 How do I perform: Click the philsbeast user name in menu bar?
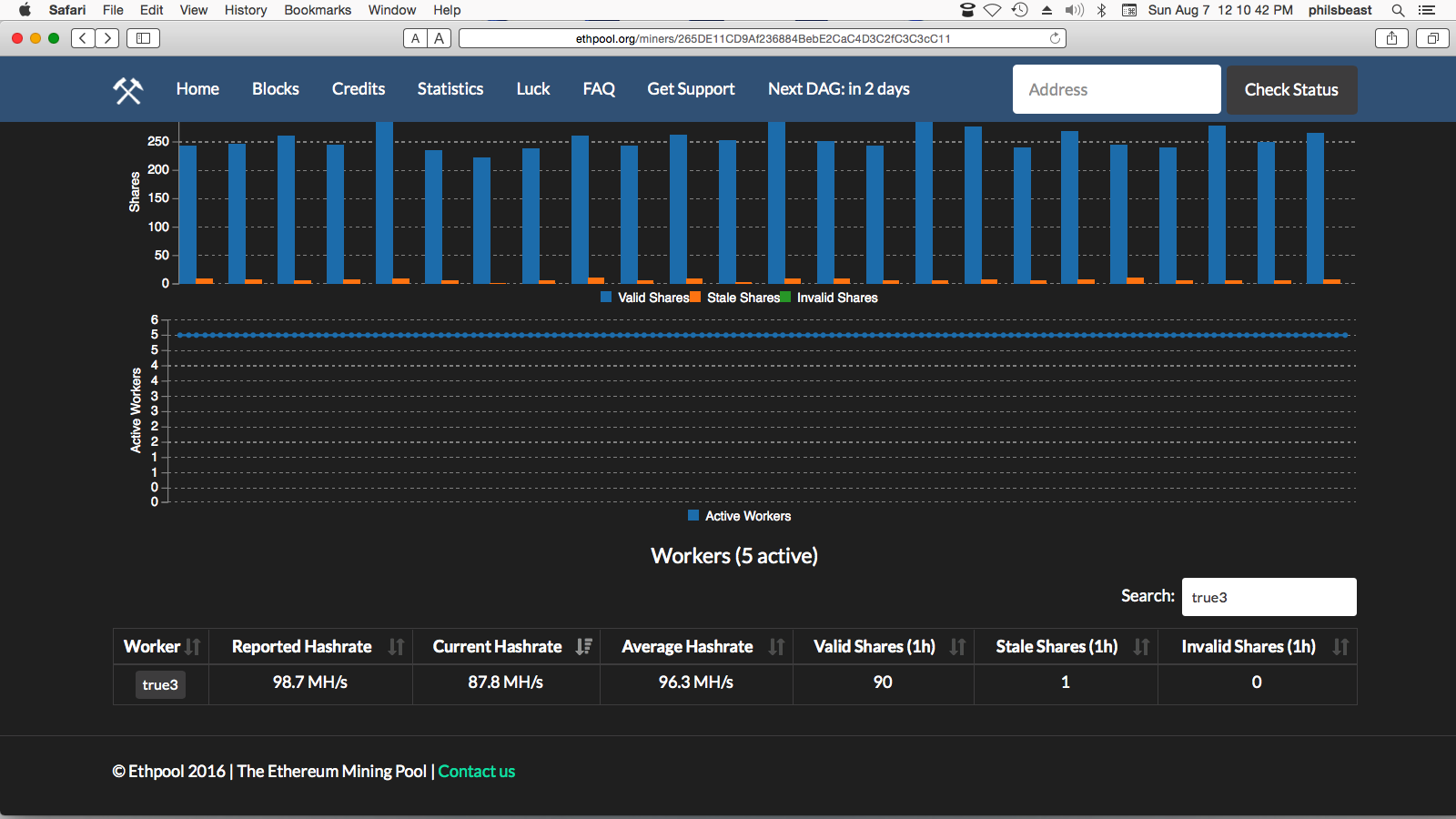click(x=1340, y=10)
